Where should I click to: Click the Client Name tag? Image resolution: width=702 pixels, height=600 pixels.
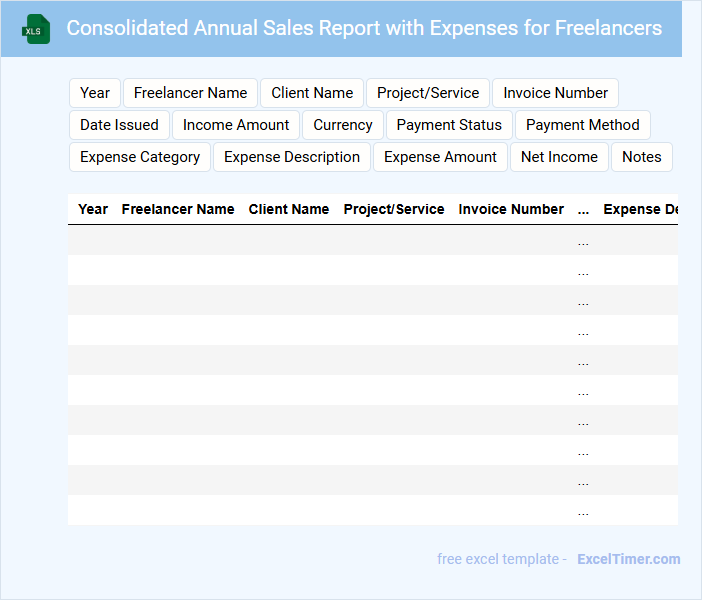pos(312,93)
